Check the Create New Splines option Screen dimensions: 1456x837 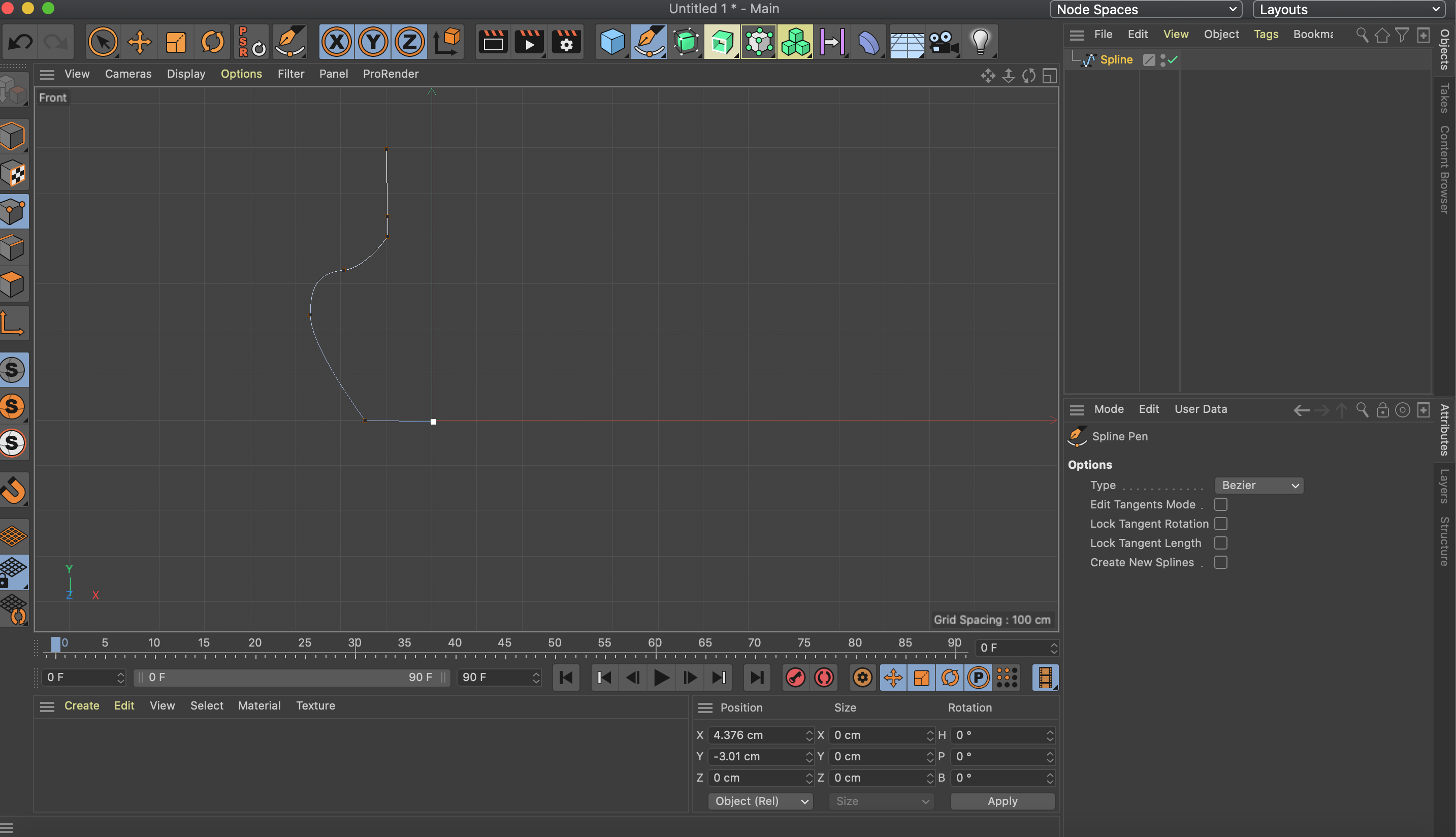point(1220,562)
